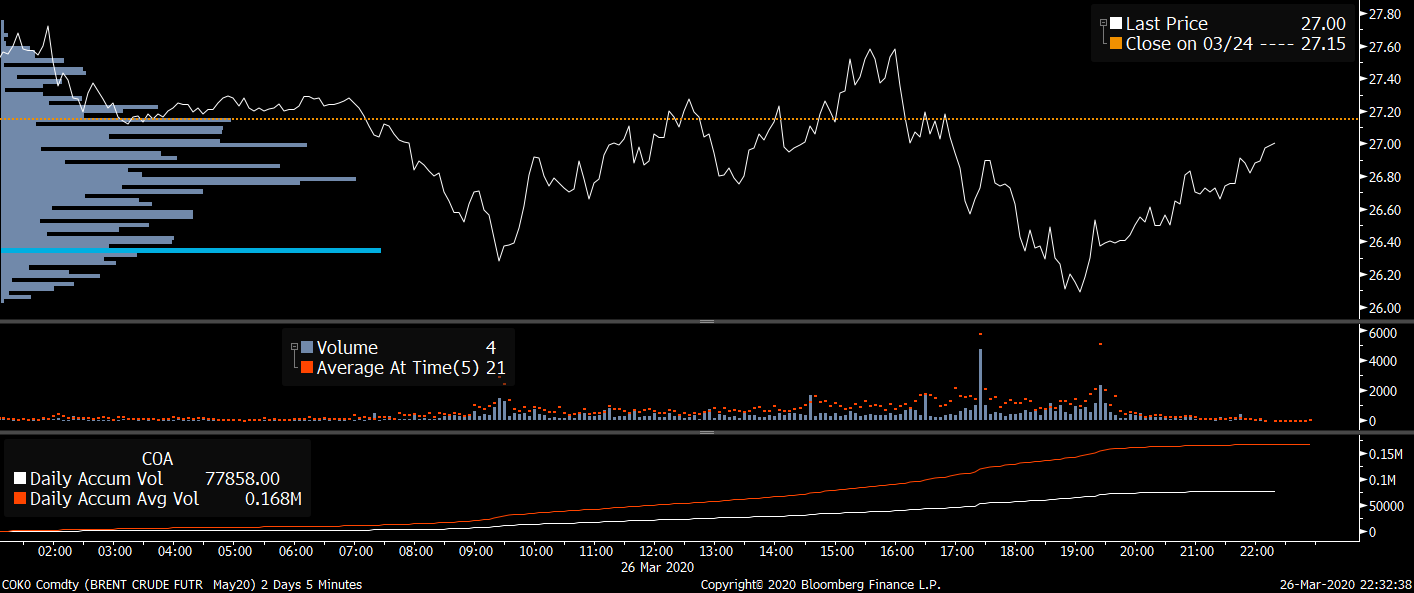Click the 26.80 price axis label
Screen dimensions: 1414x593
[1384, 177]
